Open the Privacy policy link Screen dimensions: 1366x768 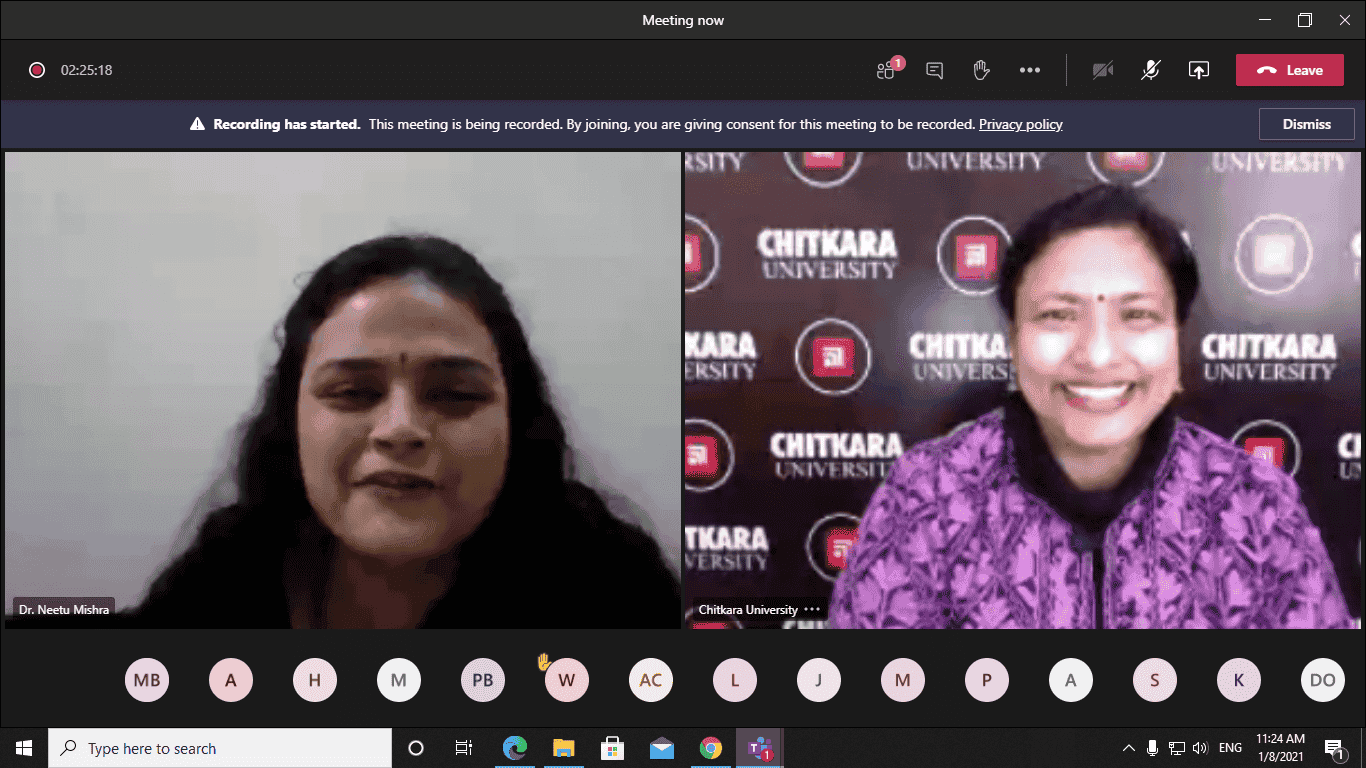[1021, 125]
